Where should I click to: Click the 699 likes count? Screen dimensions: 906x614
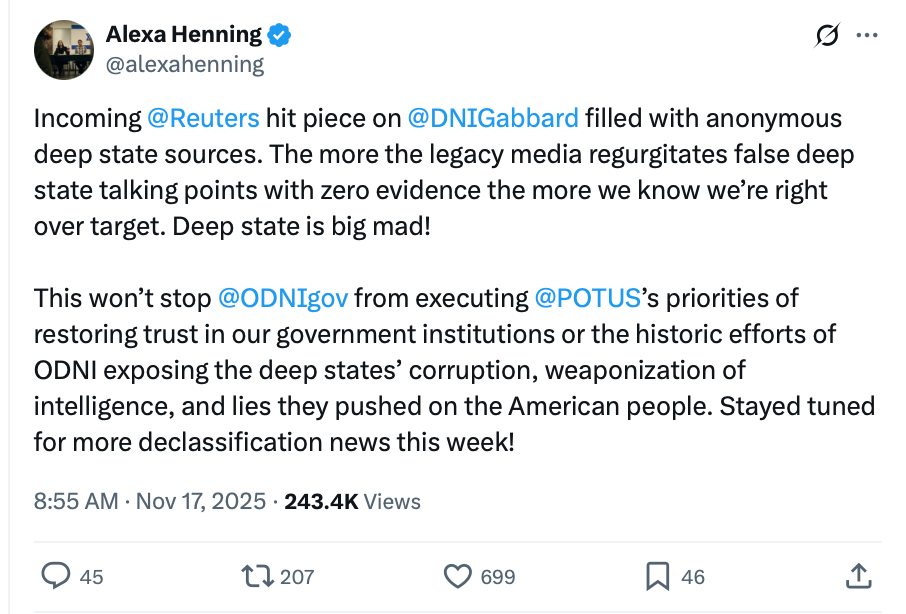click(497, 577)
